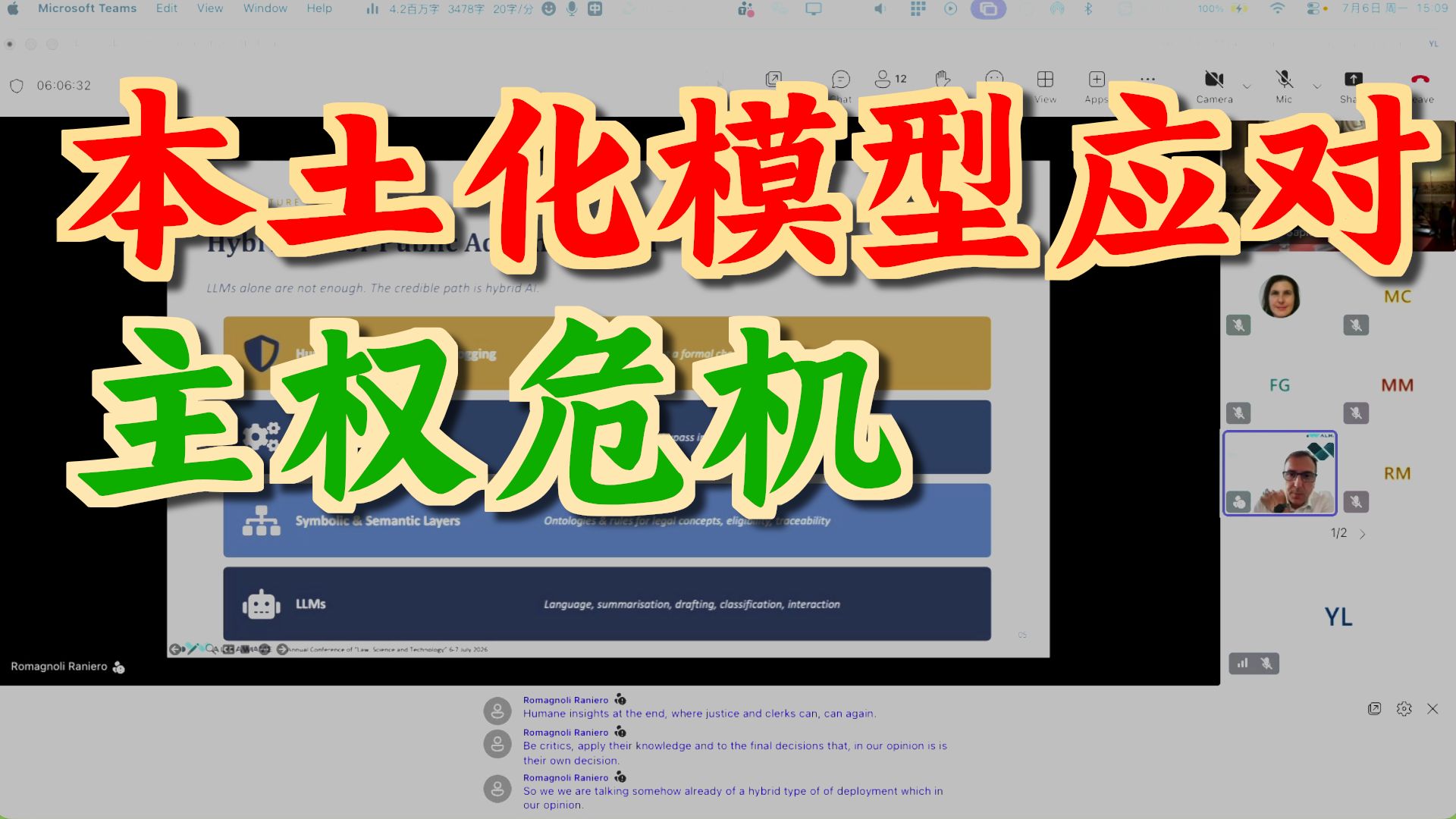1456x819 pixels.
Task: Click the presenter's live video thumbnail
Action: pyautogui.click(x=1279, y=473)
